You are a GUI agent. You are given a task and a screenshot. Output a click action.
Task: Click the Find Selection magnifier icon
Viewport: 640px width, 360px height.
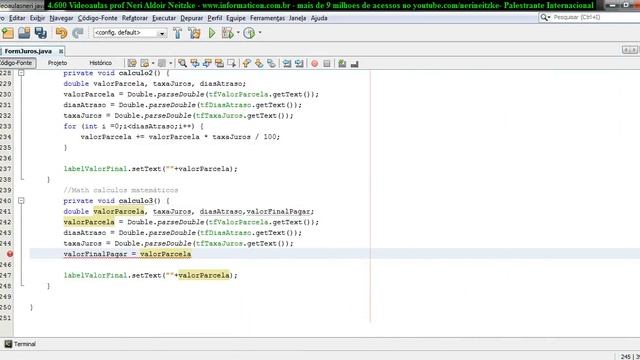point(182,63)
